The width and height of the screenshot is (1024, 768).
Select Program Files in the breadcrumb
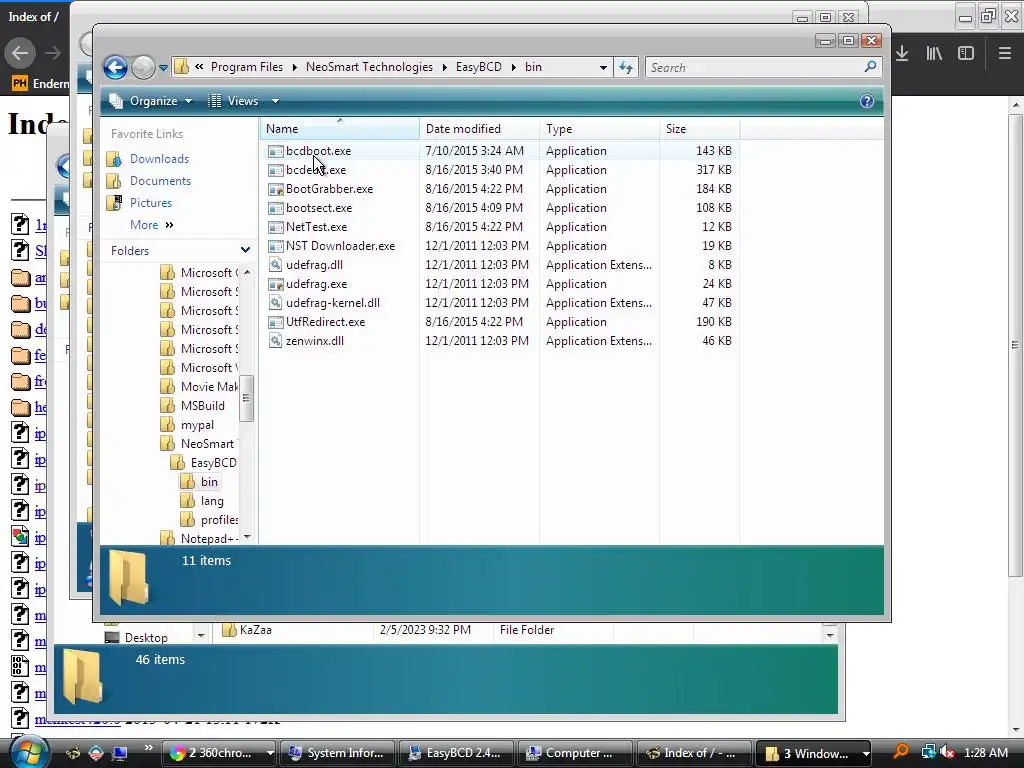pos(247,67)
